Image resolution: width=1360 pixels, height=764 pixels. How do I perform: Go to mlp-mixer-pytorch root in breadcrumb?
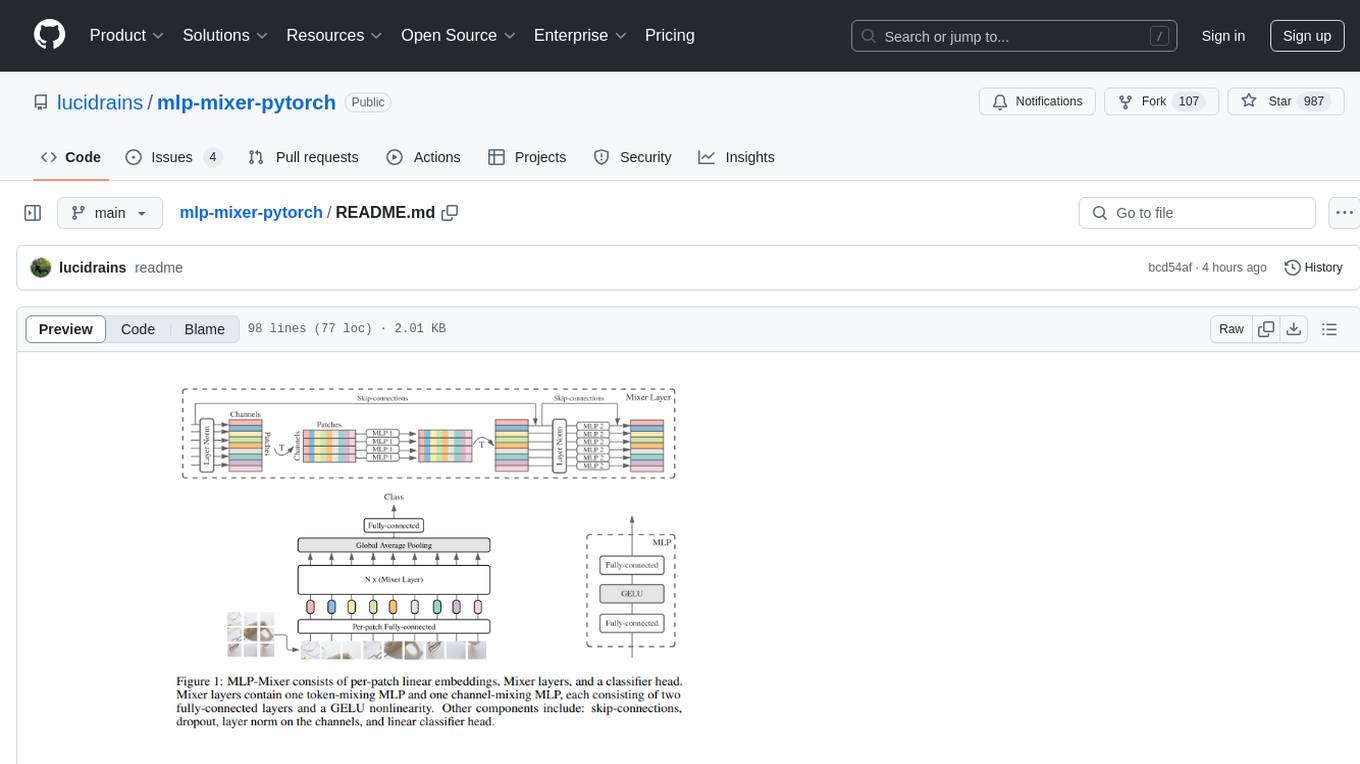pos(251,212)
